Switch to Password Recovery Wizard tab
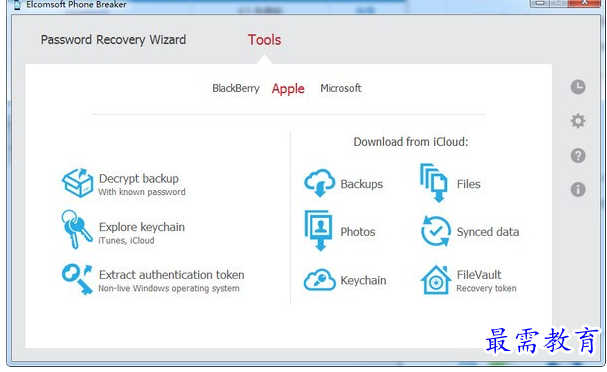This screenshot has height=372, width=607. tap(113, 40)
